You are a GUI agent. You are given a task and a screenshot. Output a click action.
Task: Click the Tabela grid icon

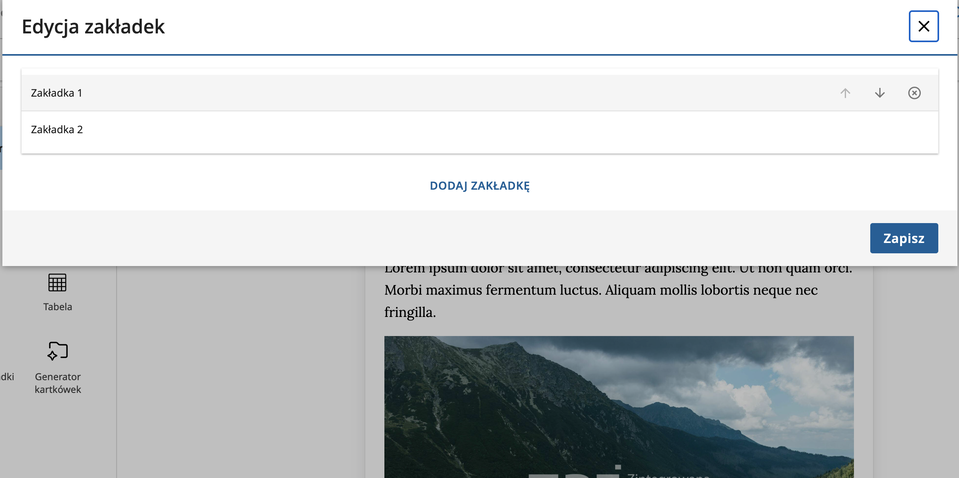pyautogui.click(x=57, y=283)
